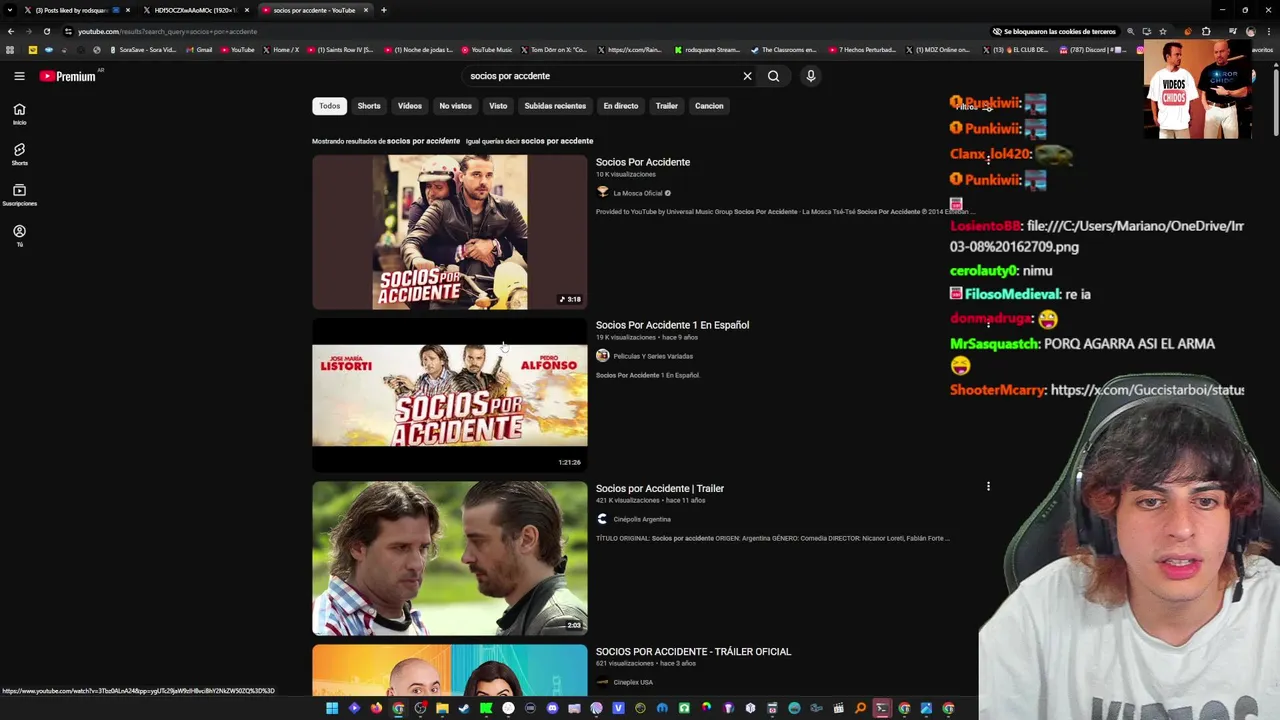Screen dimensions: 1280x720
Task: Open the Saints Row IV bookmark
Action: (x=340, y=50)
